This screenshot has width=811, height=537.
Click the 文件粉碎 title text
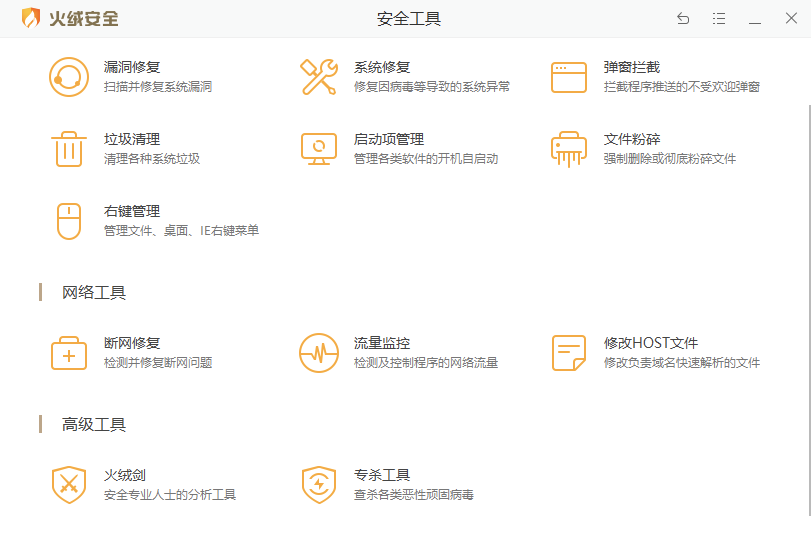coord(632,139)
